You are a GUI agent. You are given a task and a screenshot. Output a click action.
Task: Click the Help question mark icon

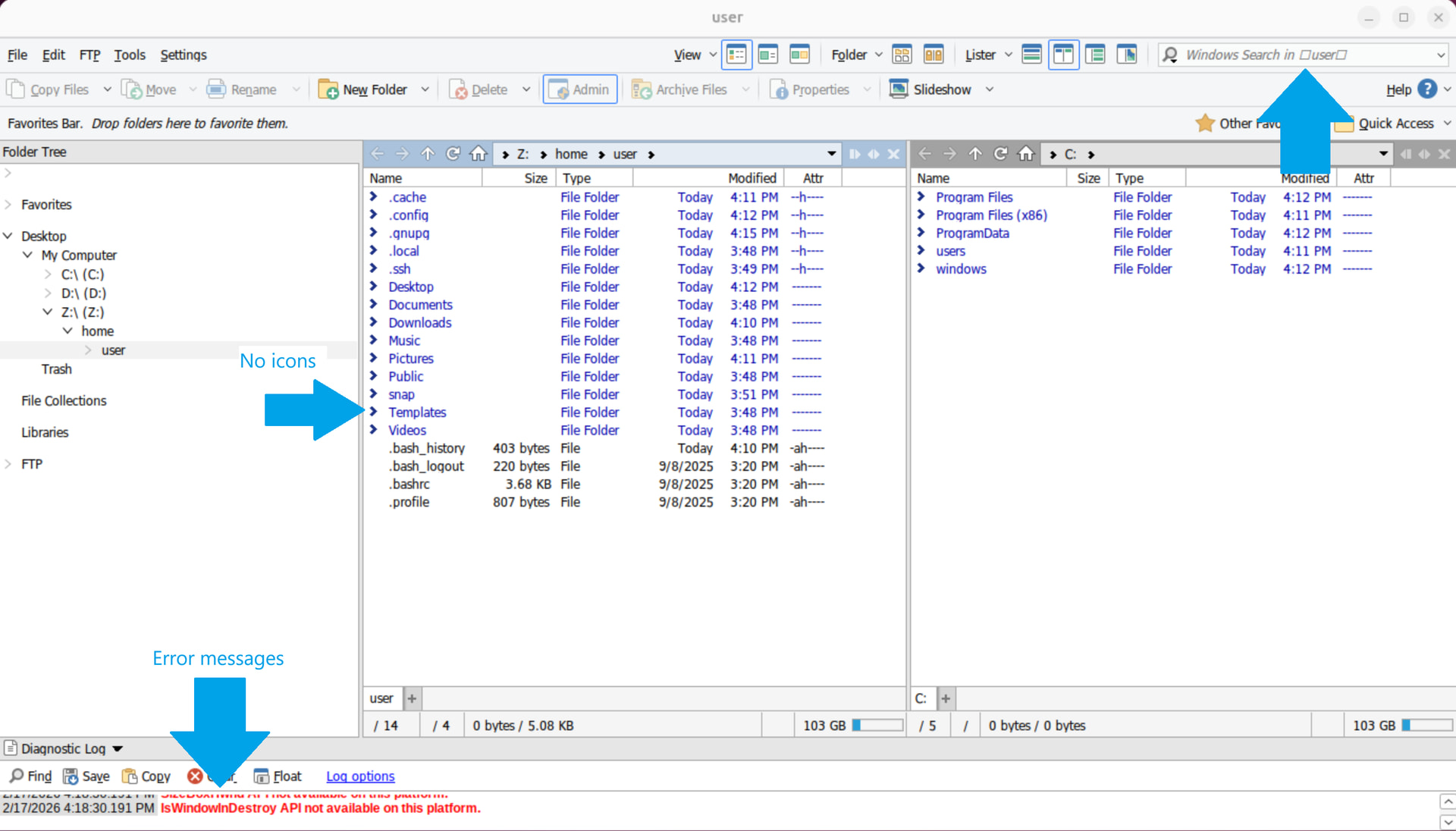click(1426, 89)
